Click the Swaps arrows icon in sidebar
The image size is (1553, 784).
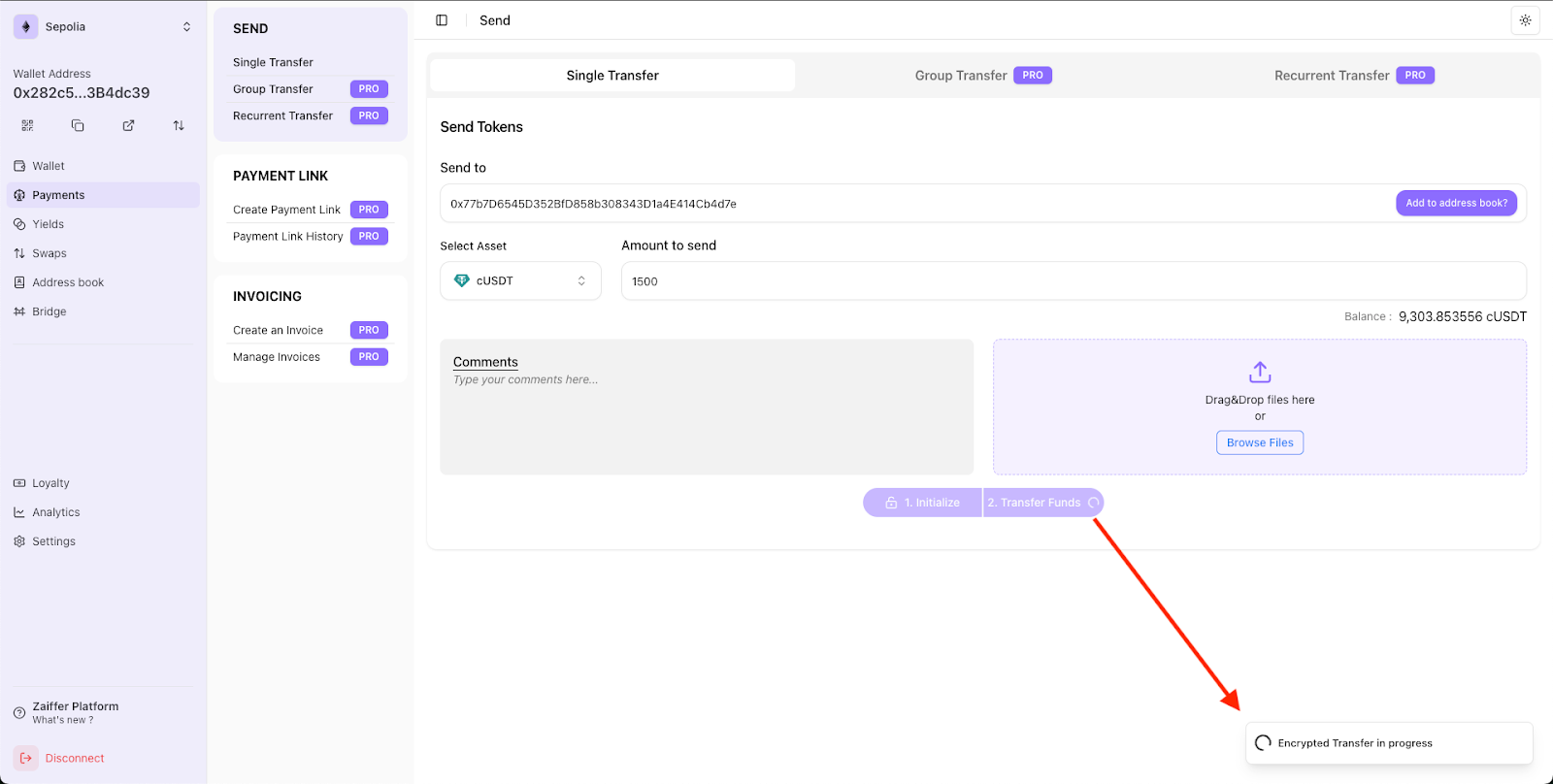point(19,253)
